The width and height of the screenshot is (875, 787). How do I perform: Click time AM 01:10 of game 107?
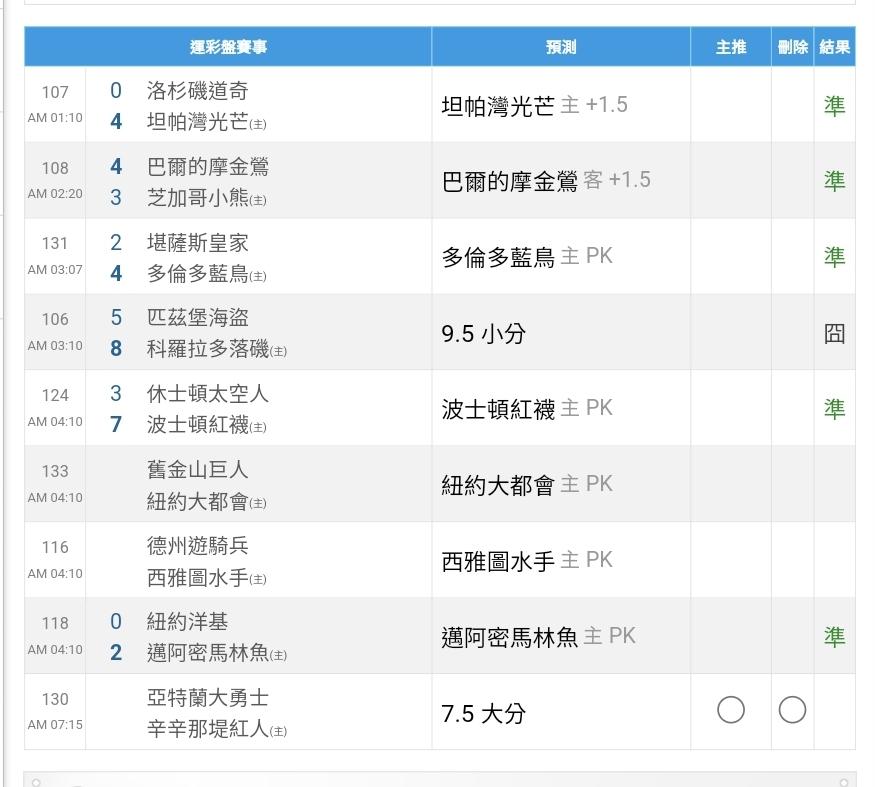click(x=55, y=118)
